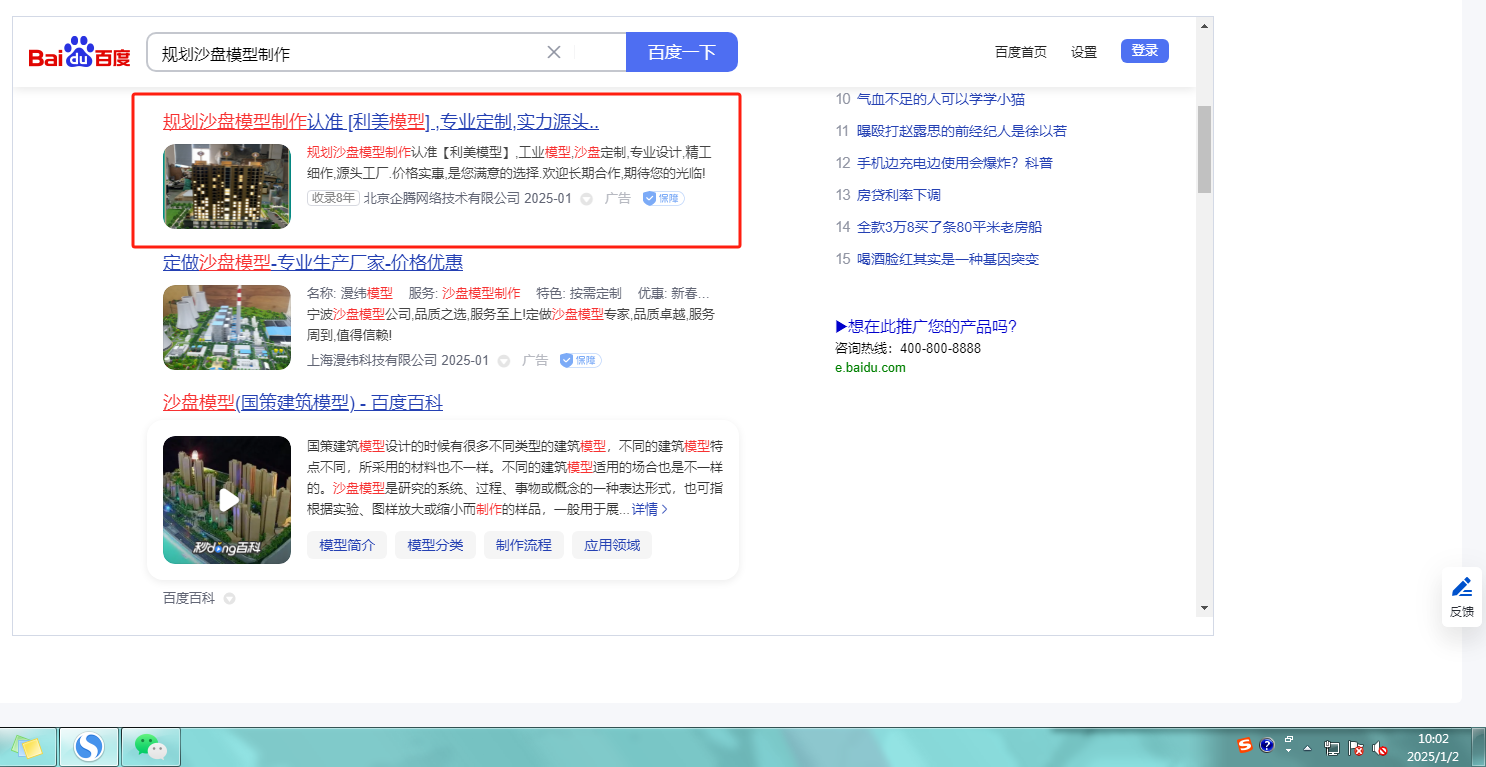Open WeChat from the taskbar
The width and height of the screenshot is (1486, 767).
150,746
